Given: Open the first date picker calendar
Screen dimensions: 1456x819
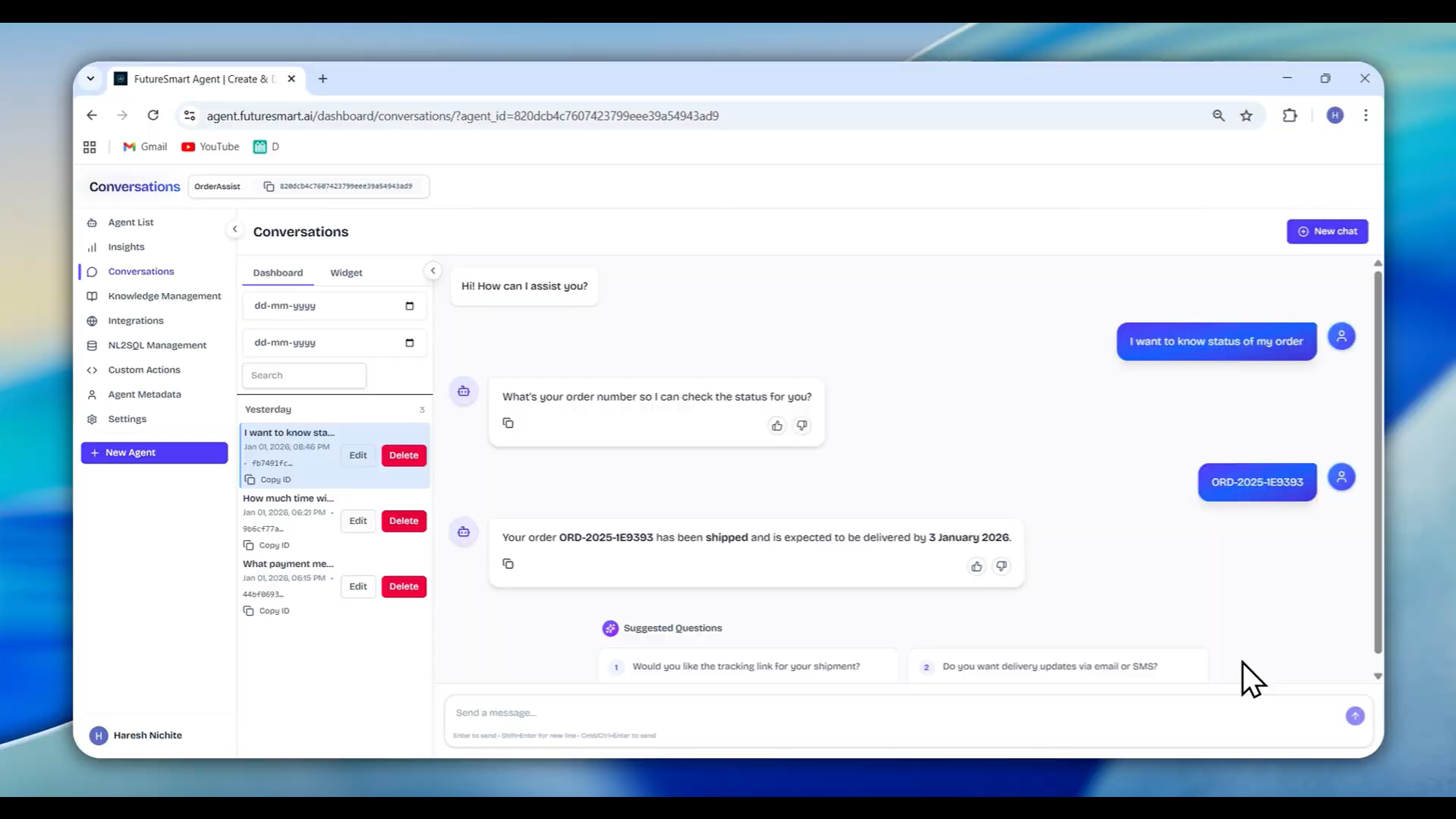Looking at the screenshot, I should point(410,306).
